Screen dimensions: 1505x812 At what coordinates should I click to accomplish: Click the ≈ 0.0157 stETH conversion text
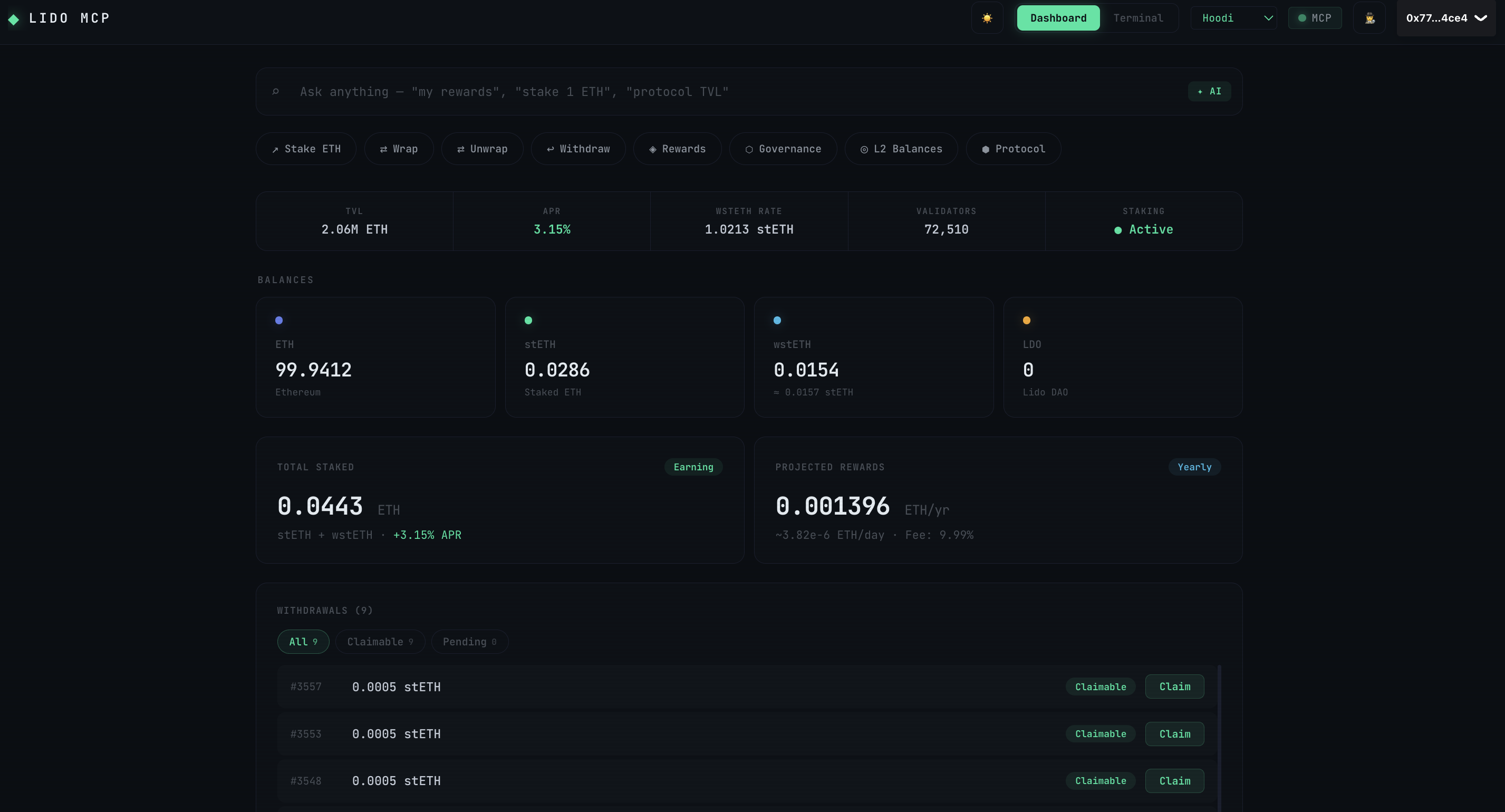813,393
